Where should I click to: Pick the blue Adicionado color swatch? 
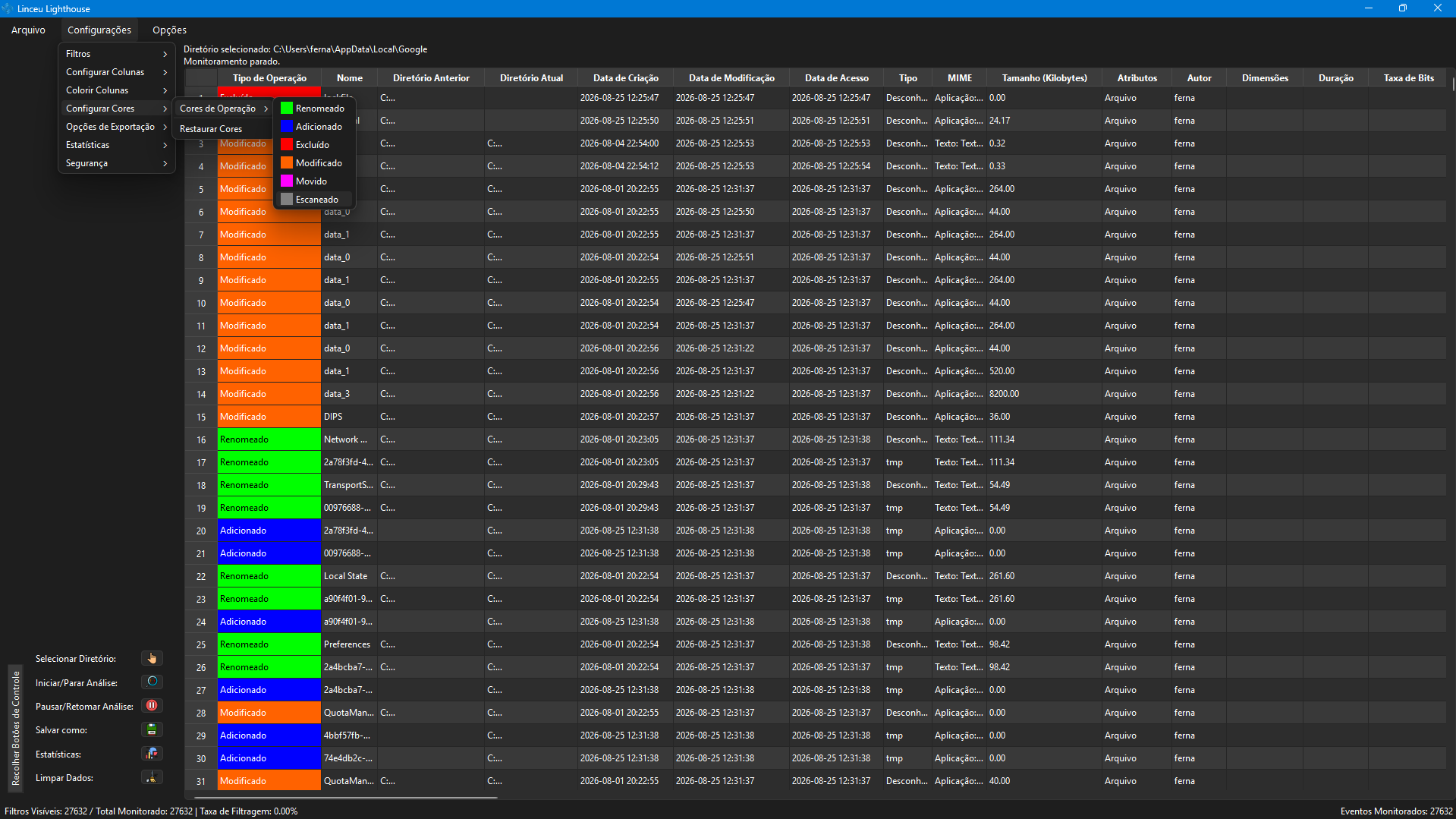click(287, 127)
